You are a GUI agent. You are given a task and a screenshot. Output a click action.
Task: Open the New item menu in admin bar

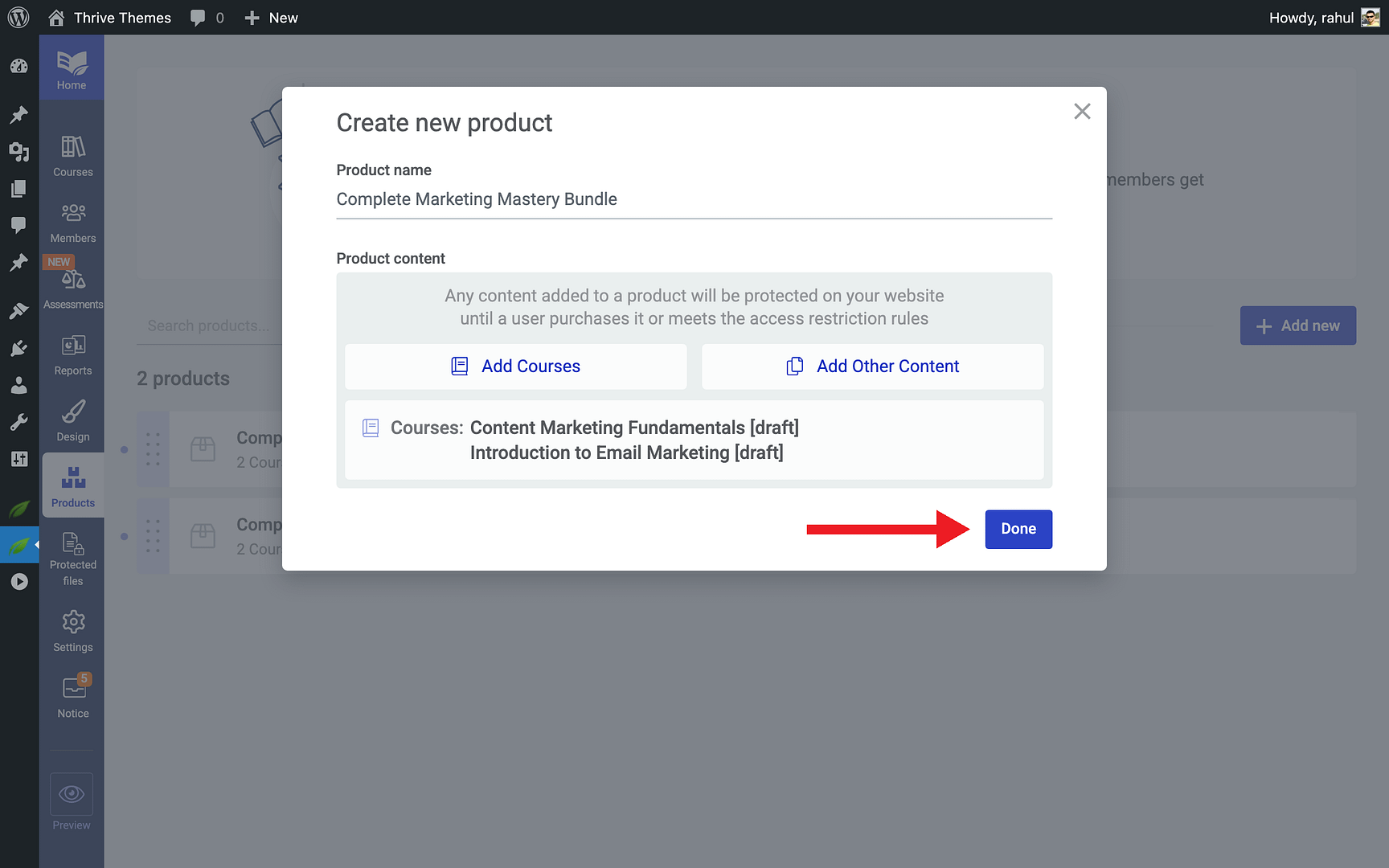[x=270, y=17]
